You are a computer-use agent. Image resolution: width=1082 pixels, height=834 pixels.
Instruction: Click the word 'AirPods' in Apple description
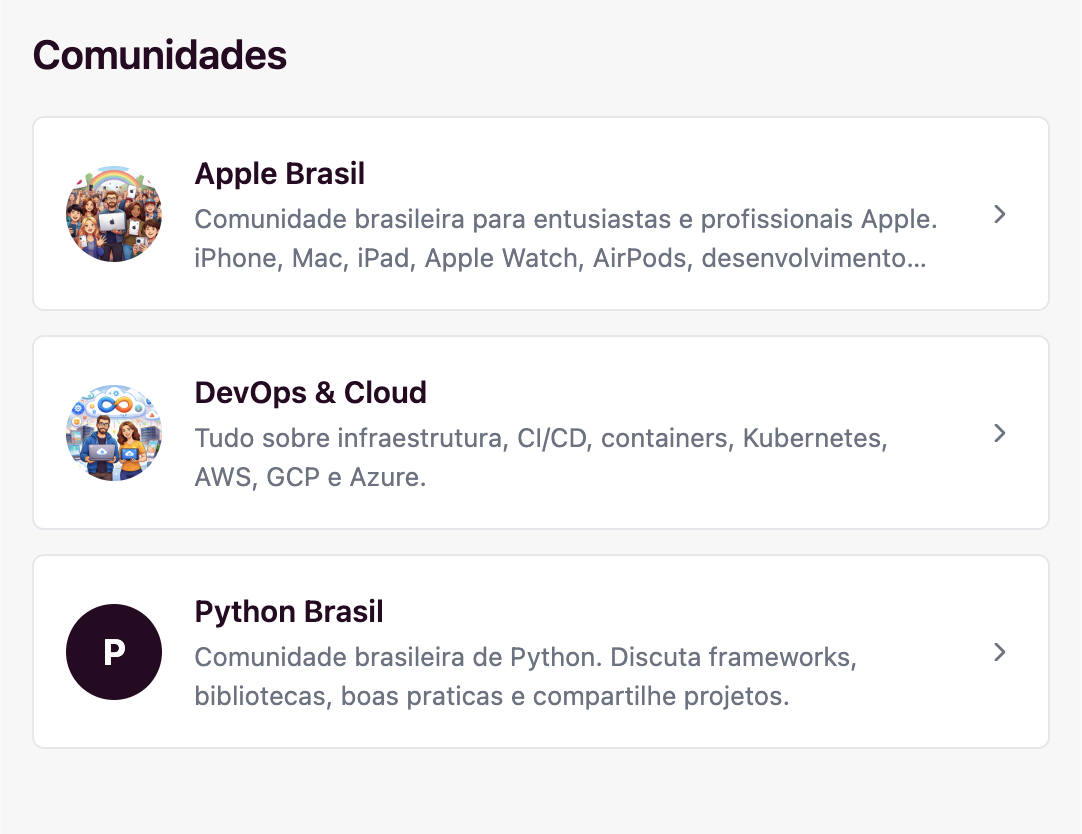pyautogui.click(x=639, y=259)
